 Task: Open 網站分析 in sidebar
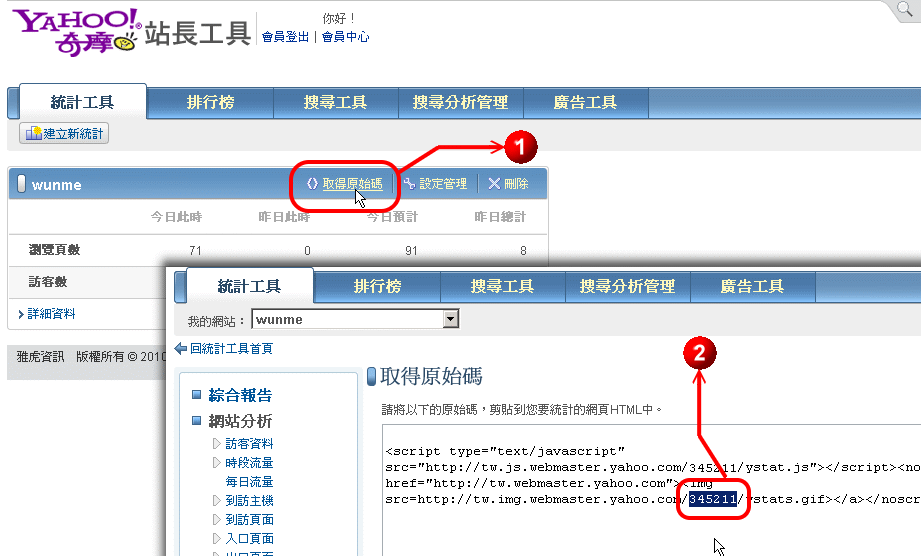[240, 421]
